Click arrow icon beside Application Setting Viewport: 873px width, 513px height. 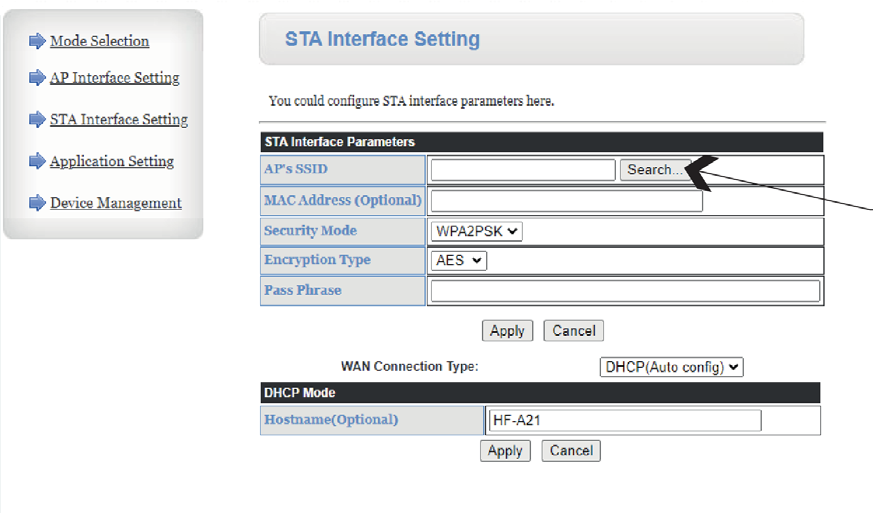coord(37,162)
